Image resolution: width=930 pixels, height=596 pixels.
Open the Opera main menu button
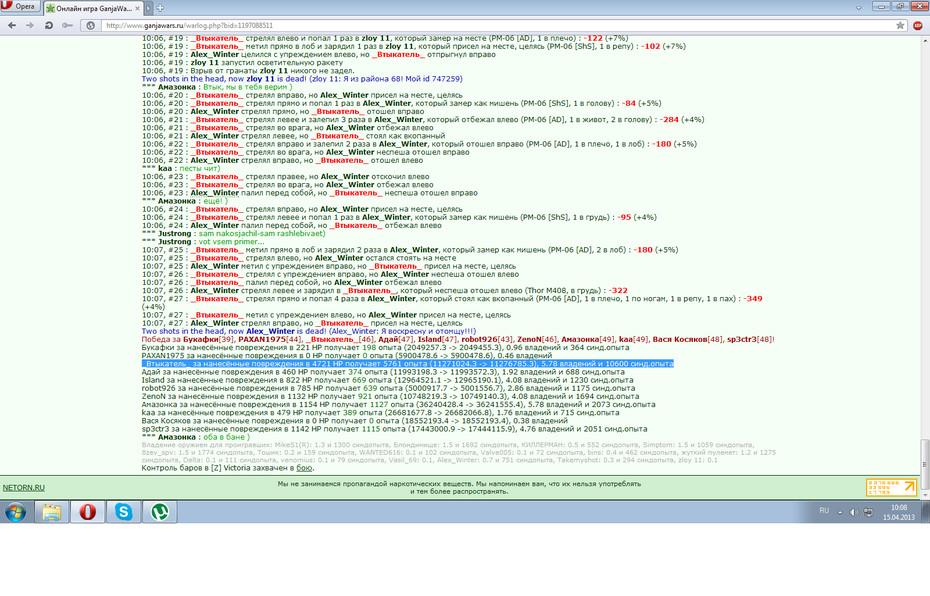click(21, 7)
